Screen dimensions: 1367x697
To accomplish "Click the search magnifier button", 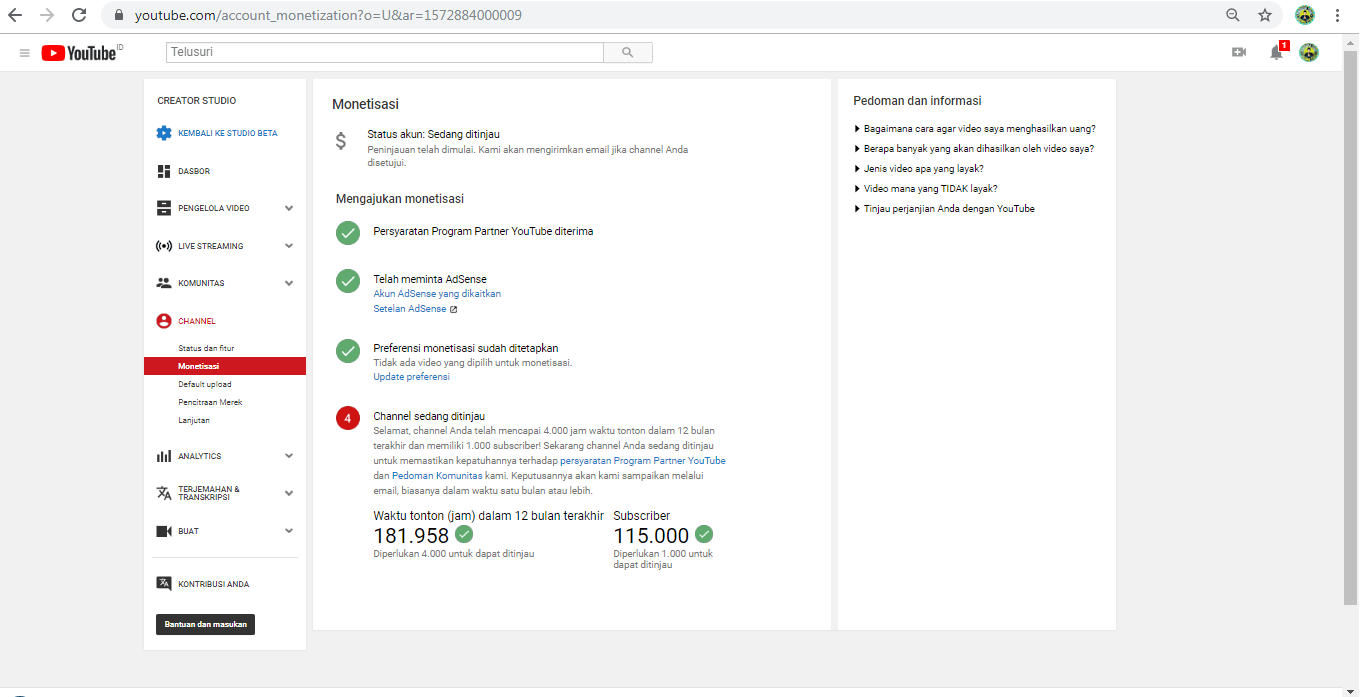I will [x=628, y=52].
